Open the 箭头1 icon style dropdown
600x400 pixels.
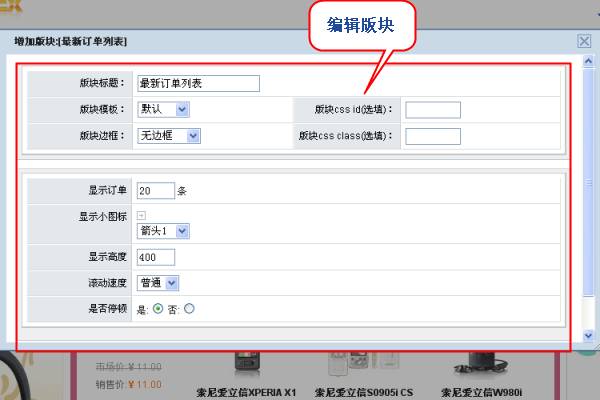163,231
